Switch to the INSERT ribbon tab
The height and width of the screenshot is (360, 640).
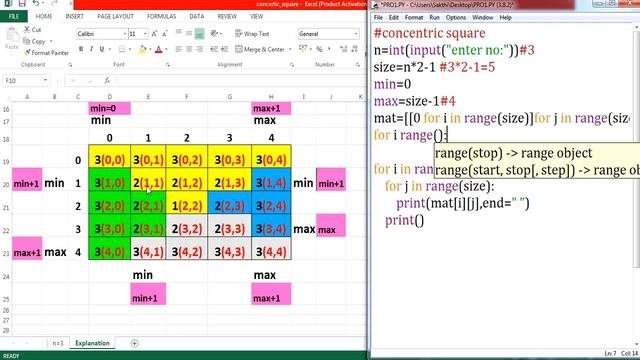74,16
